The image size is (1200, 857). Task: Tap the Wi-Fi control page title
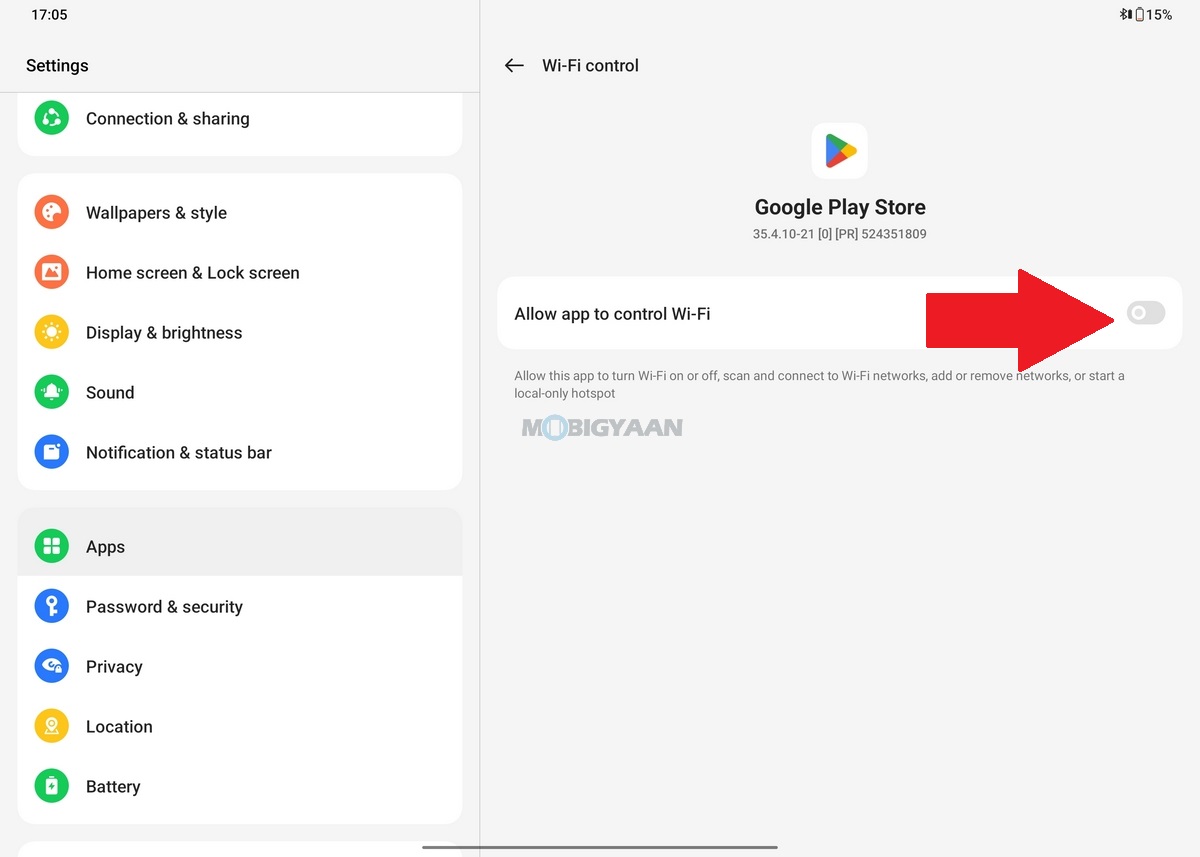pyautogui.click(x=590, y=65)
